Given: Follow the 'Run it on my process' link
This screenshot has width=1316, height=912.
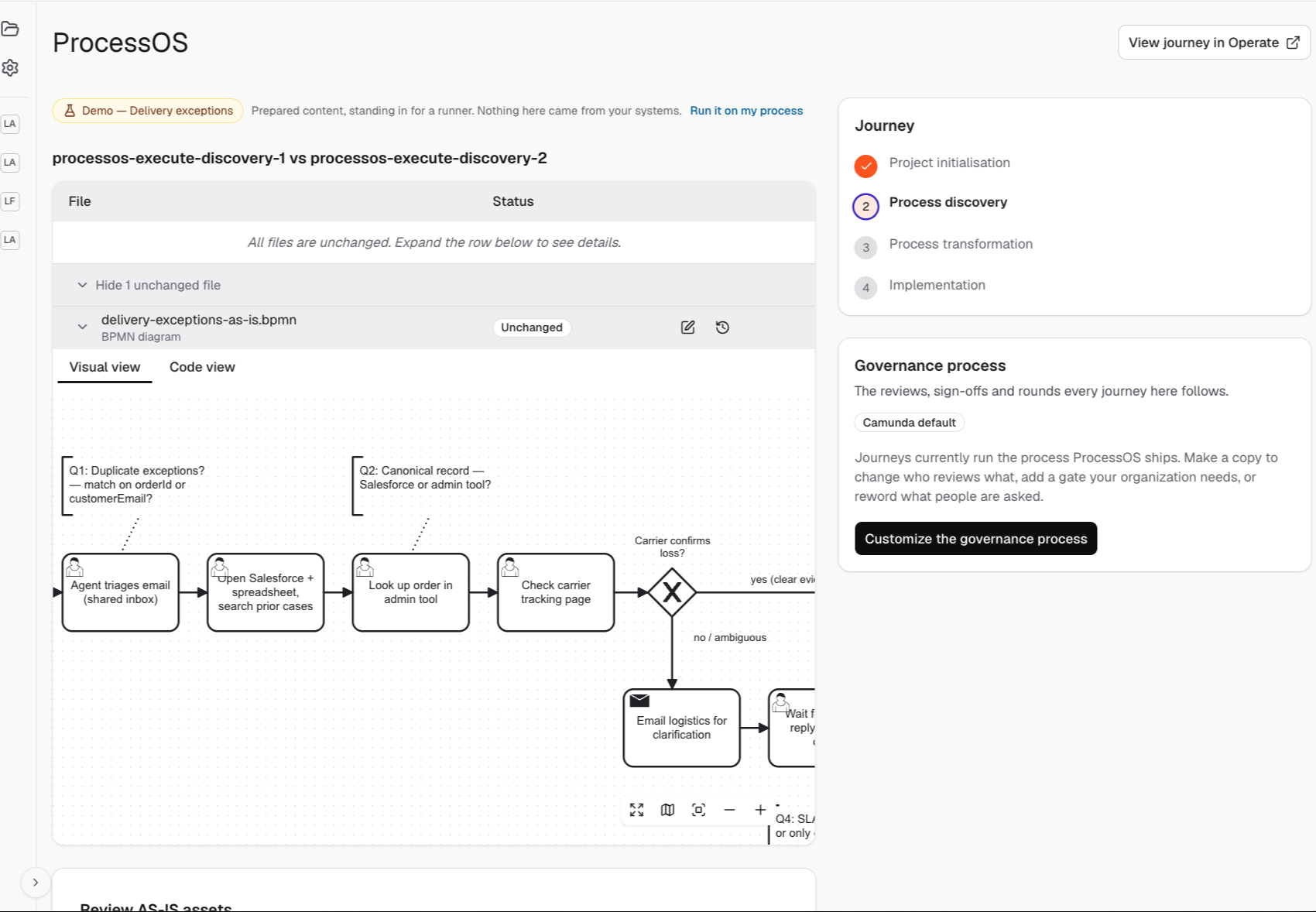Looking at the screenshot, I should [746, 111].
